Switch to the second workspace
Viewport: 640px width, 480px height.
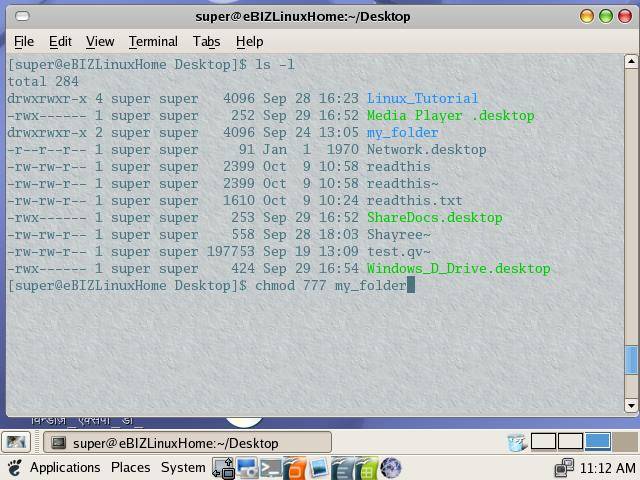(570, 442)
